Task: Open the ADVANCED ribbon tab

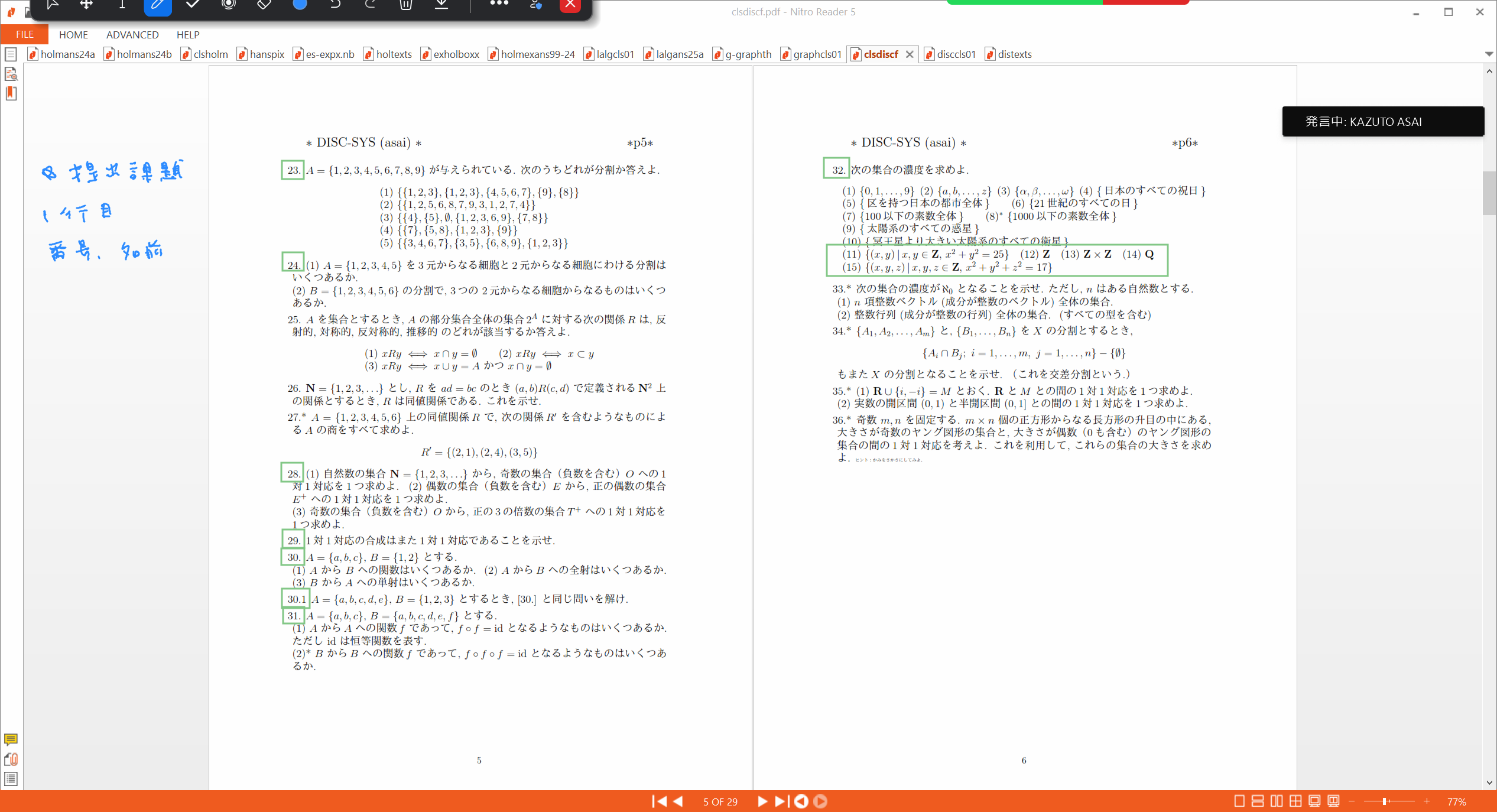Action: pos(132,34)
